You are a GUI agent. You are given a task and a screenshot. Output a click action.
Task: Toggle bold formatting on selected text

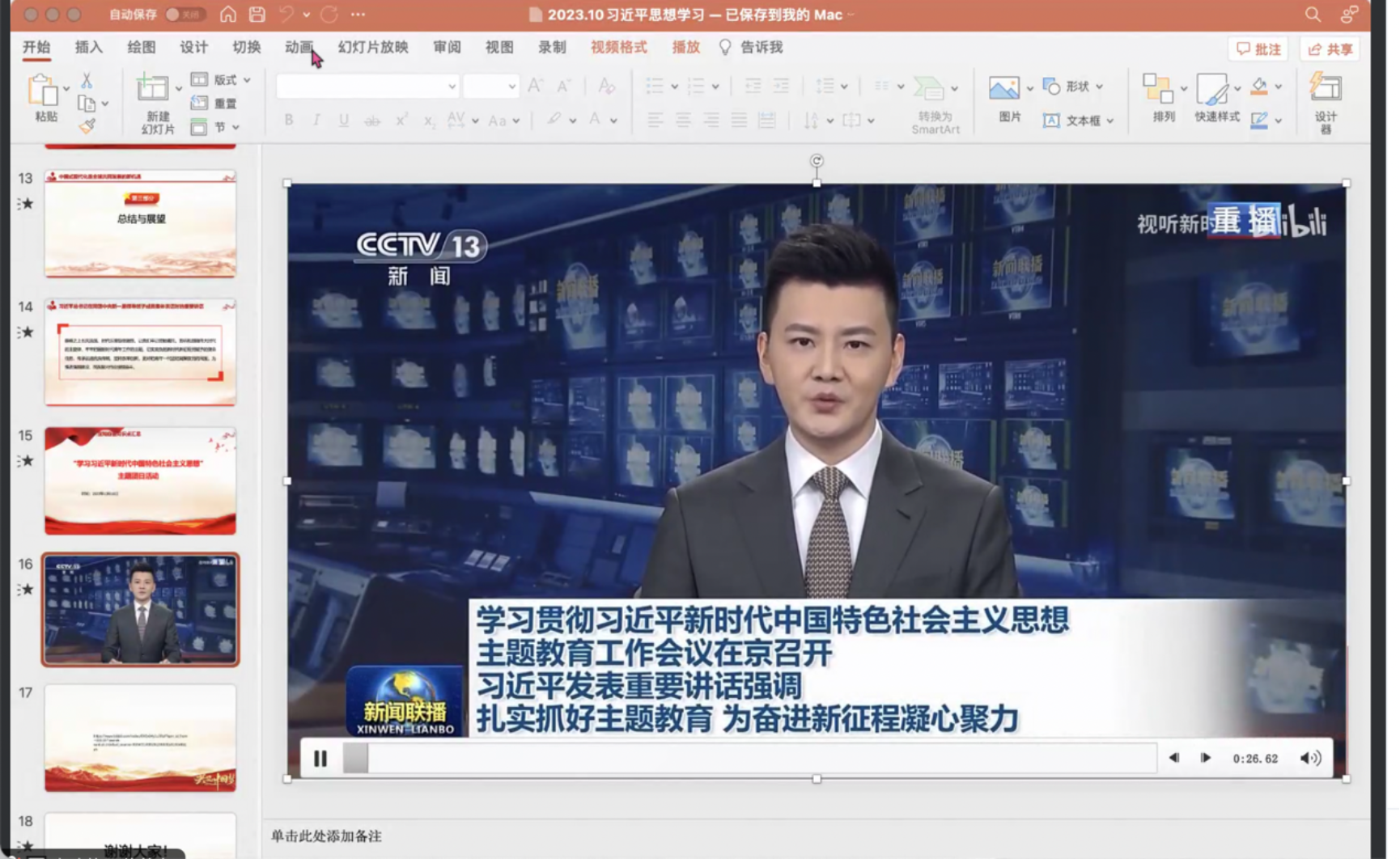click(x=287, y=120)
